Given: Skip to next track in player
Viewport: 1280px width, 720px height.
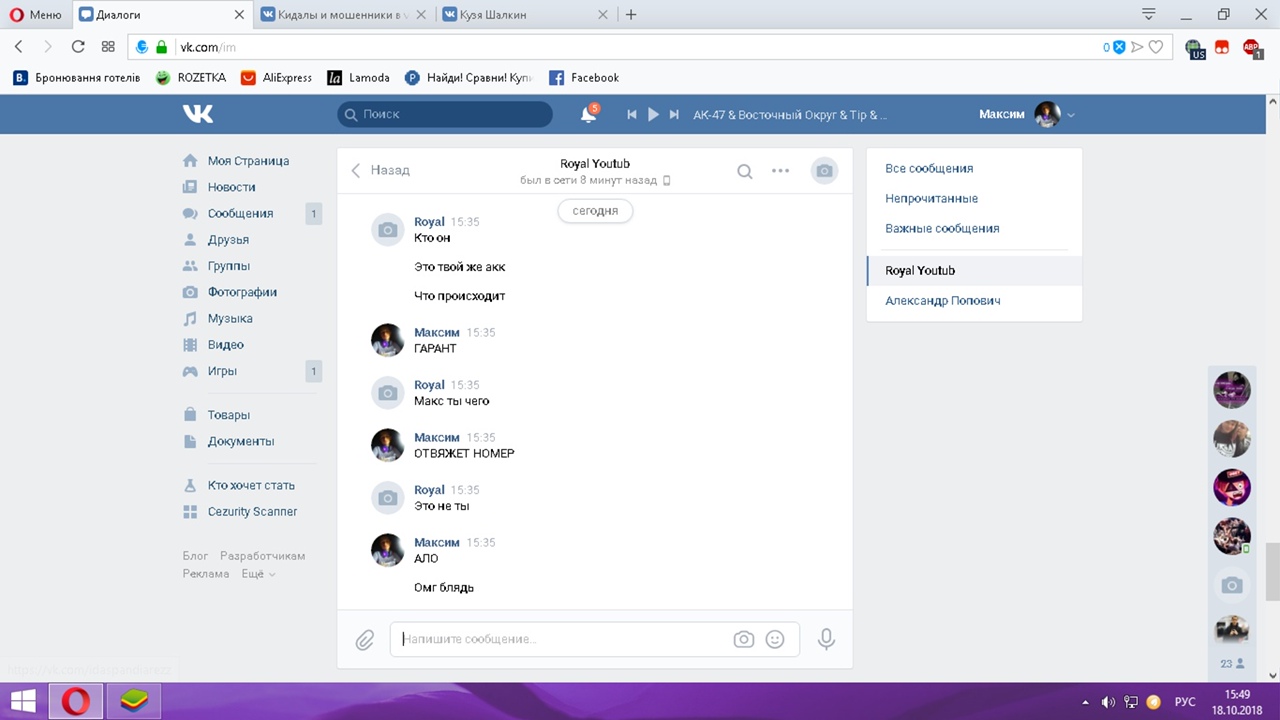Looking at the screenshot, I should coord(674,115).
